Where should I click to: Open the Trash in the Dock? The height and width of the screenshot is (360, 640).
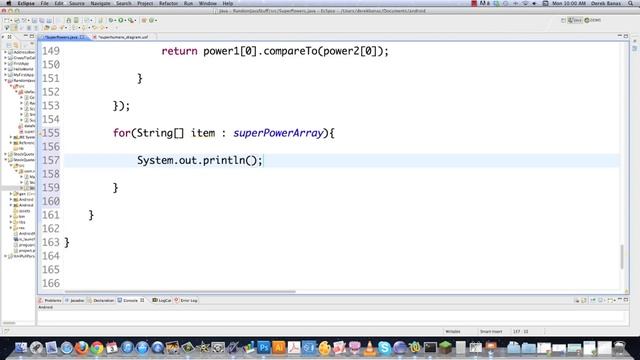coord(620,348)
